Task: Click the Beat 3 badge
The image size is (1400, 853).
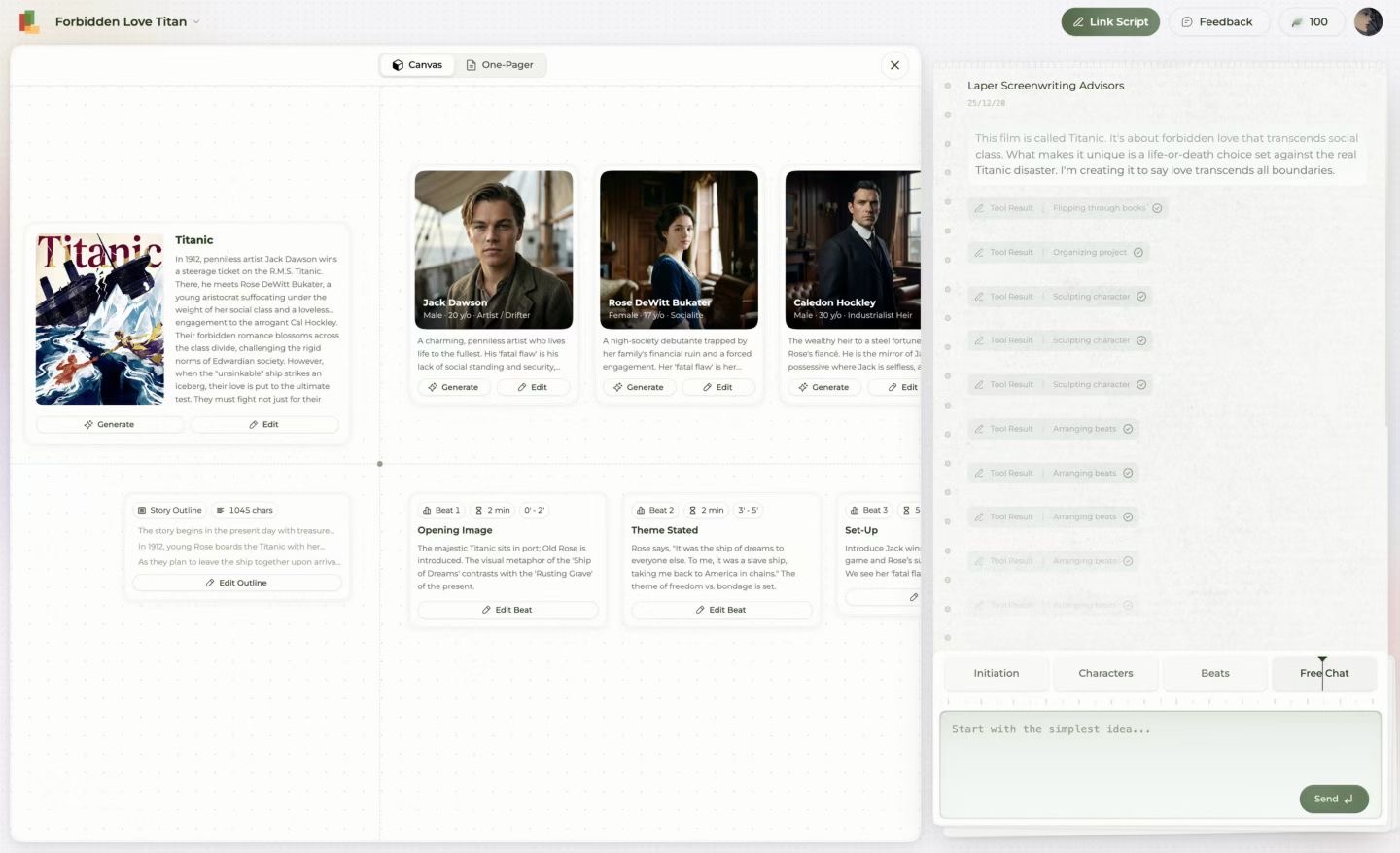Action: [869, 510]
